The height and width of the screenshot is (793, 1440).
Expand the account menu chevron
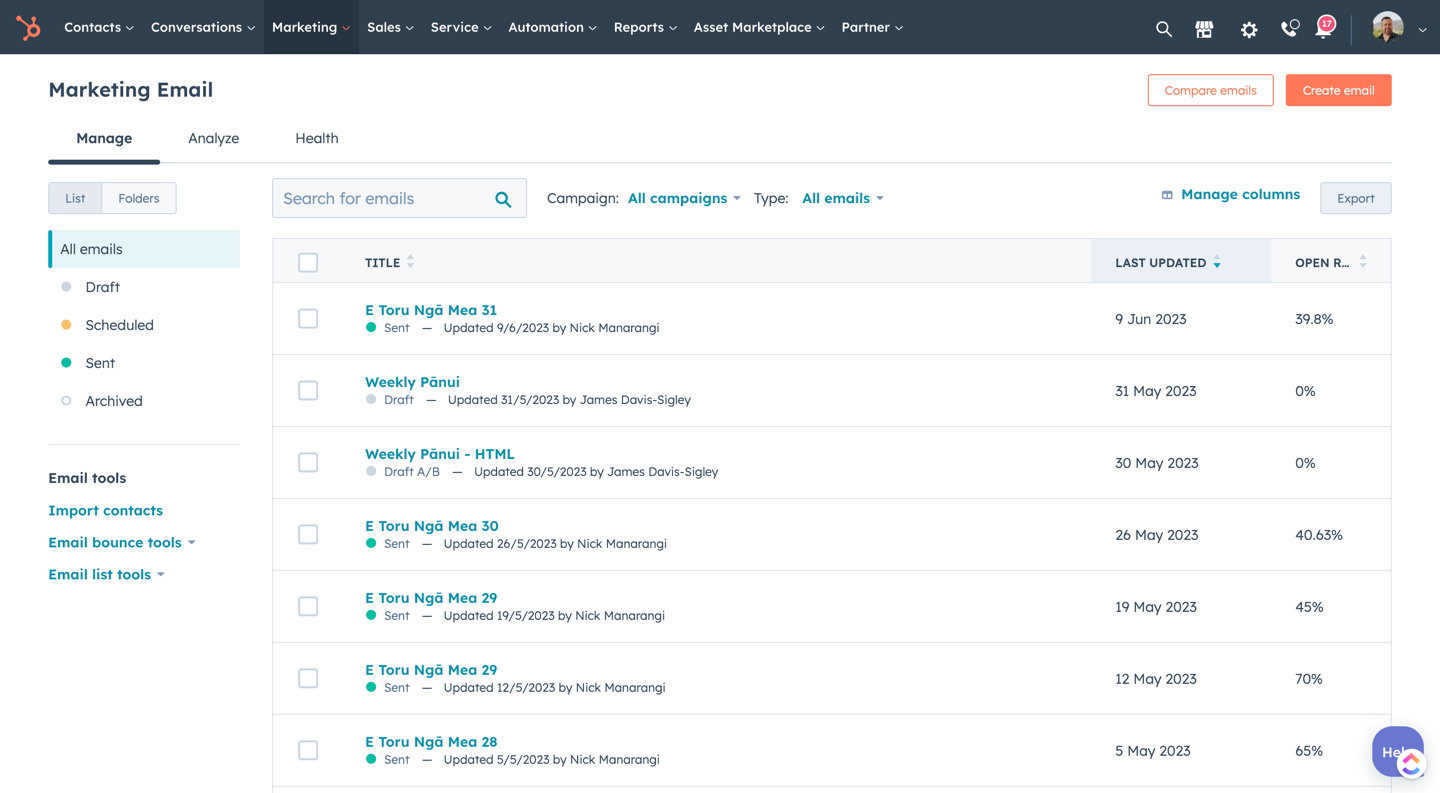tap(1423, 30)
